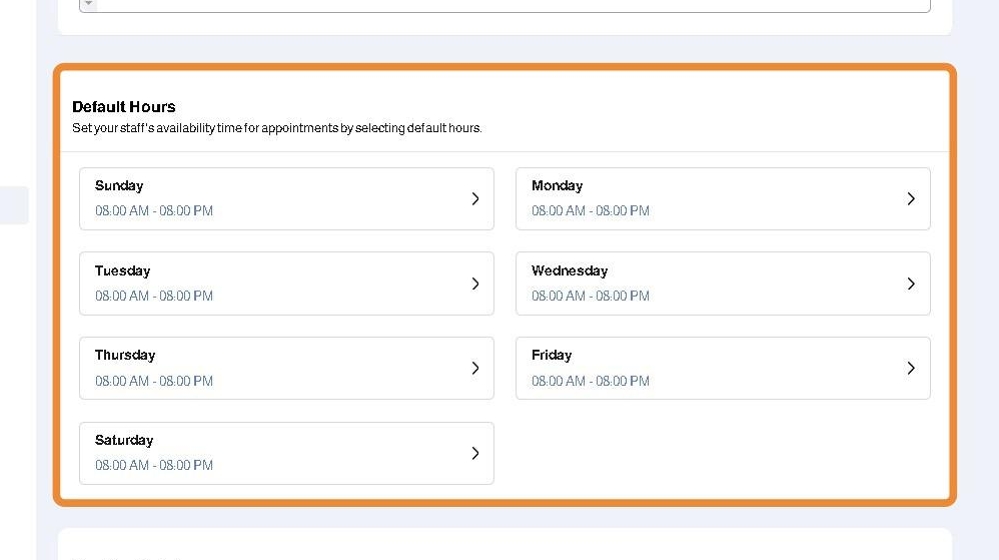Screen dimensions: 999x560
Task: Open the Wednesday default hours entry
Action: click(722, 284)
